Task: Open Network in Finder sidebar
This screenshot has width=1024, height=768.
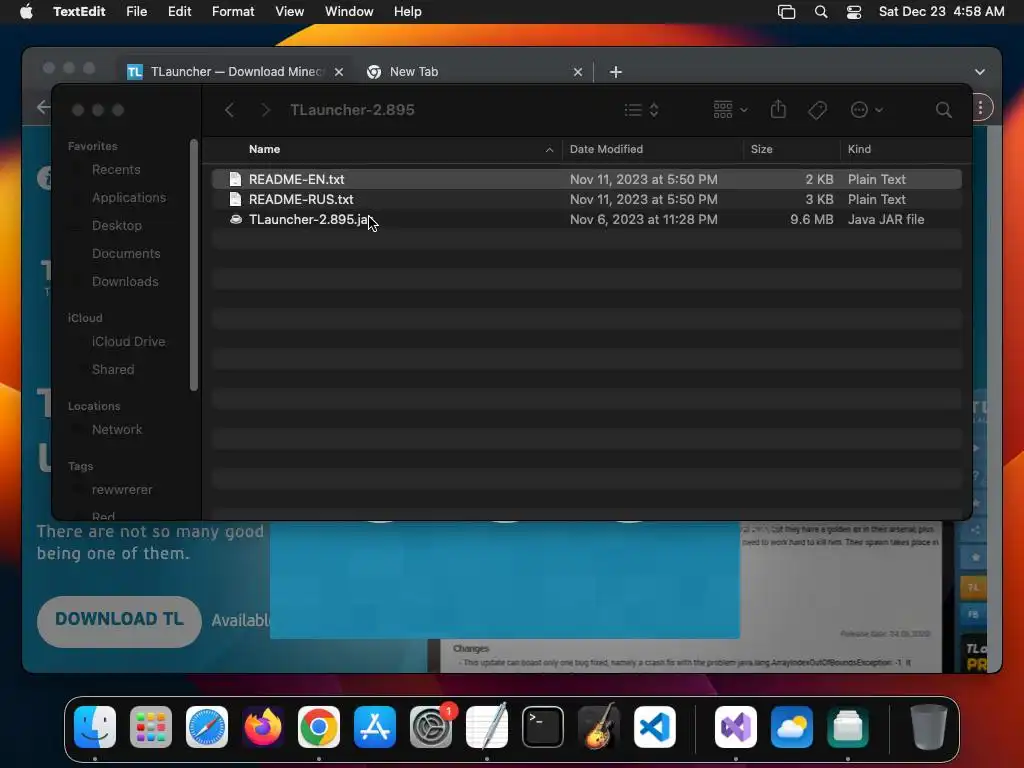Action: [117, 430]
